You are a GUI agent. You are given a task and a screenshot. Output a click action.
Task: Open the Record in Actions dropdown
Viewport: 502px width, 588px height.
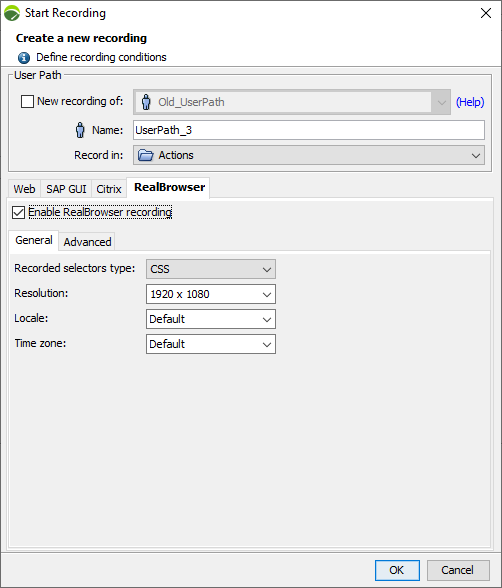pyautogui.click(x=309, y=155)
